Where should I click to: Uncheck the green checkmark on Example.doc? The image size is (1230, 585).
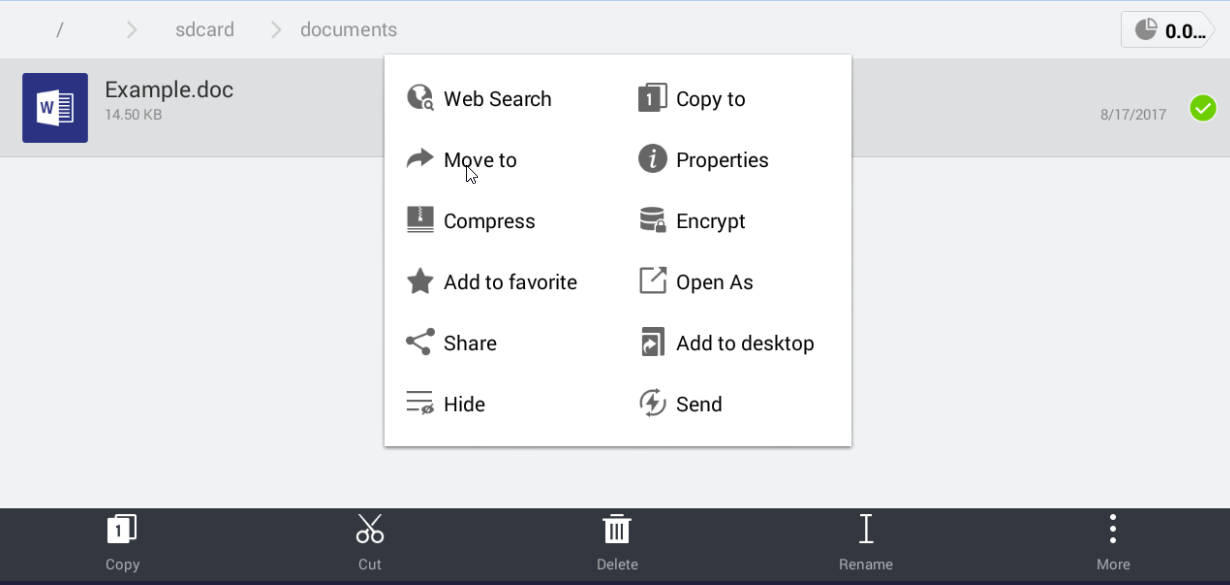point(1203,108)
